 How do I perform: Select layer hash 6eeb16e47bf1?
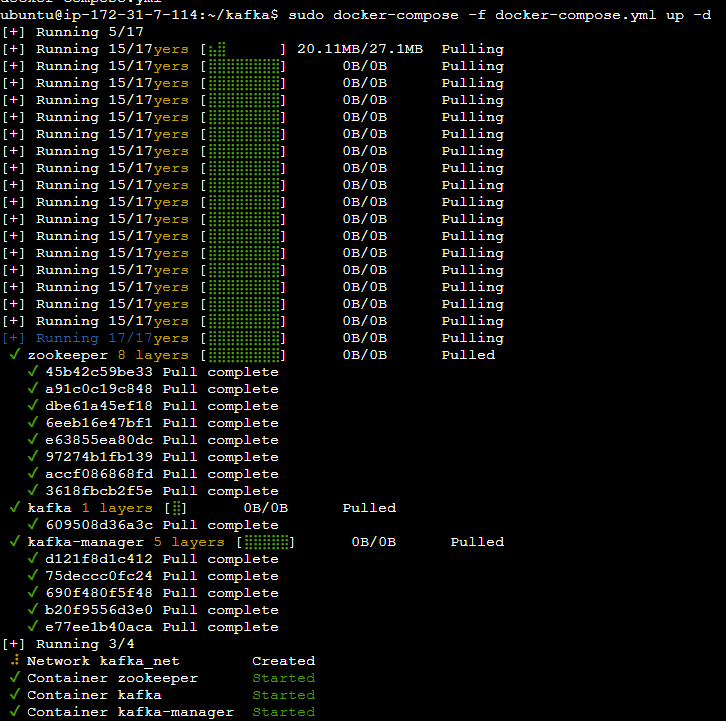(99, 423)
